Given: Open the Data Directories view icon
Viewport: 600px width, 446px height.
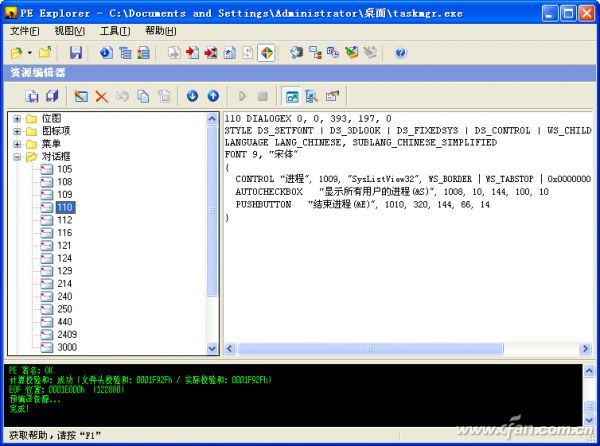Looking at the screenshot, I should [x=125, y=52].
